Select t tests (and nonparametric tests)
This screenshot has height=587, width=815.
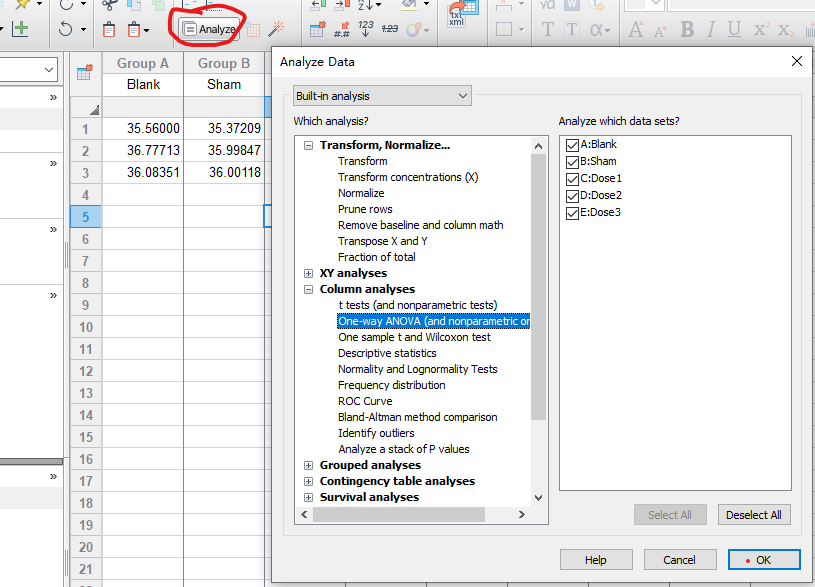[x=418, y=305]
